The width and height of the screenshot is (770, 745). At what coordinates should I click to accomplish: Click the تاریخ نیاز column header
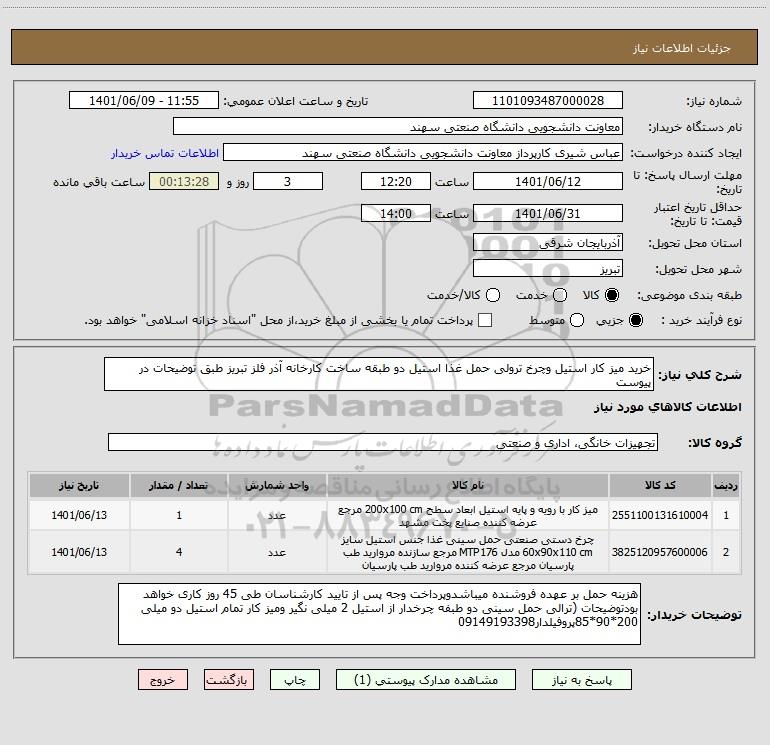(79, 486)
